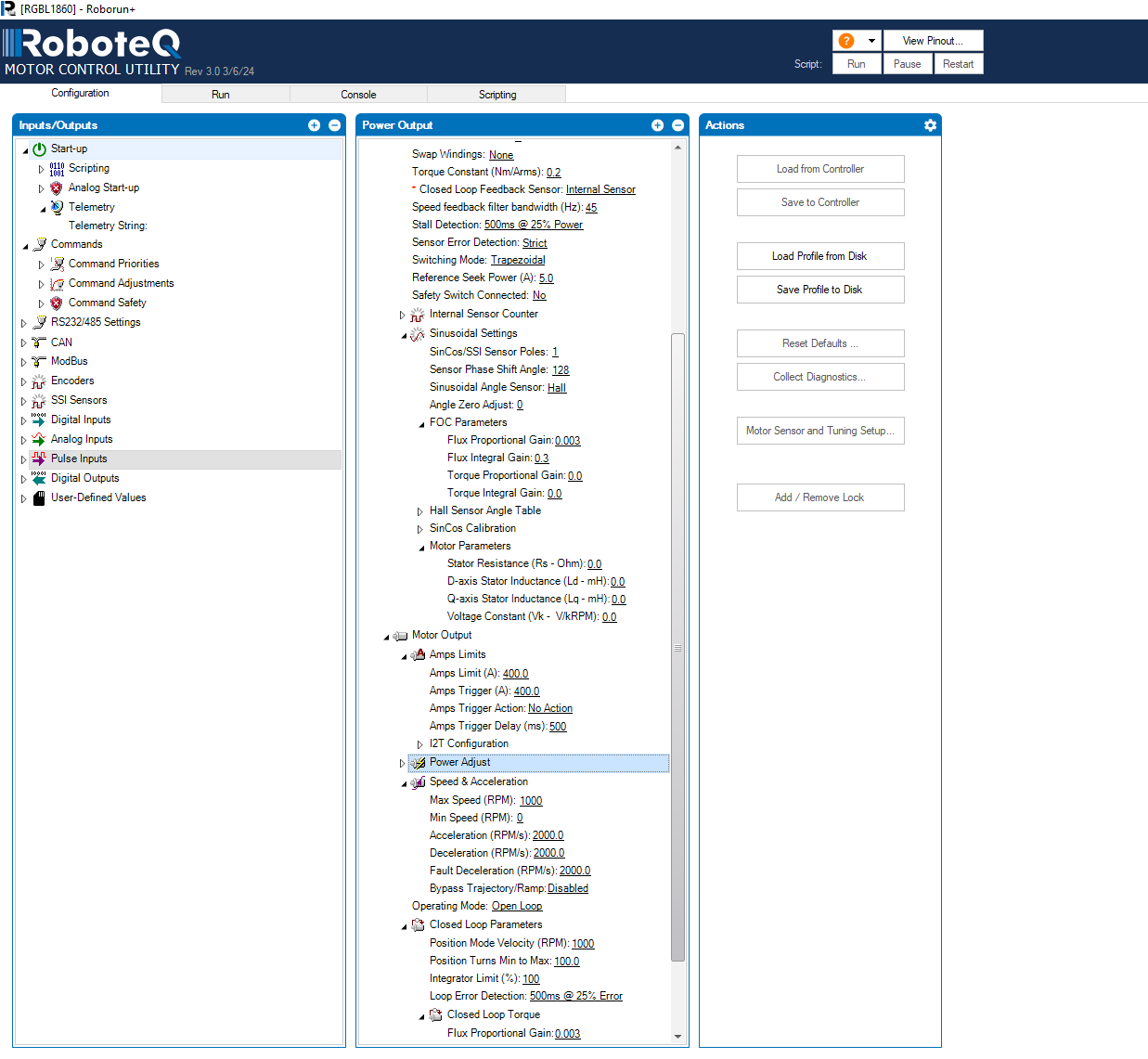1148x1059 pixels.
Task: Expand the Hall Sensor Angle Table node
Action: (420, 511)
